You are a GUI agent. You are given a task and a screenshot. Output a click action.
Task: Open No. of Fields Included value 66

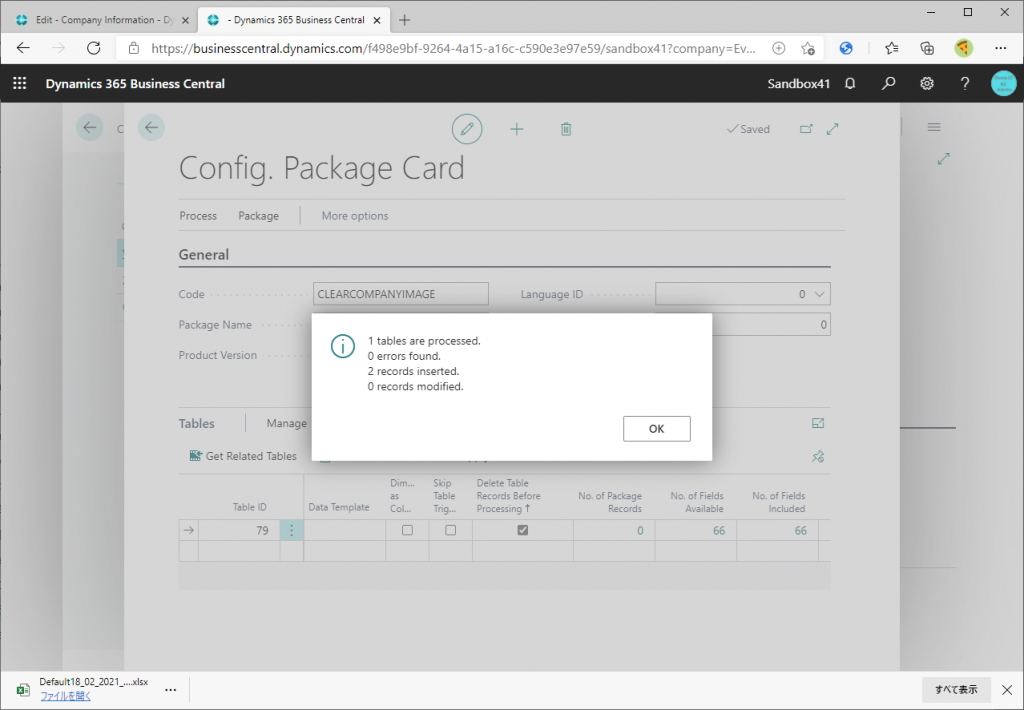pyautogui.click(x=800, y=530)
